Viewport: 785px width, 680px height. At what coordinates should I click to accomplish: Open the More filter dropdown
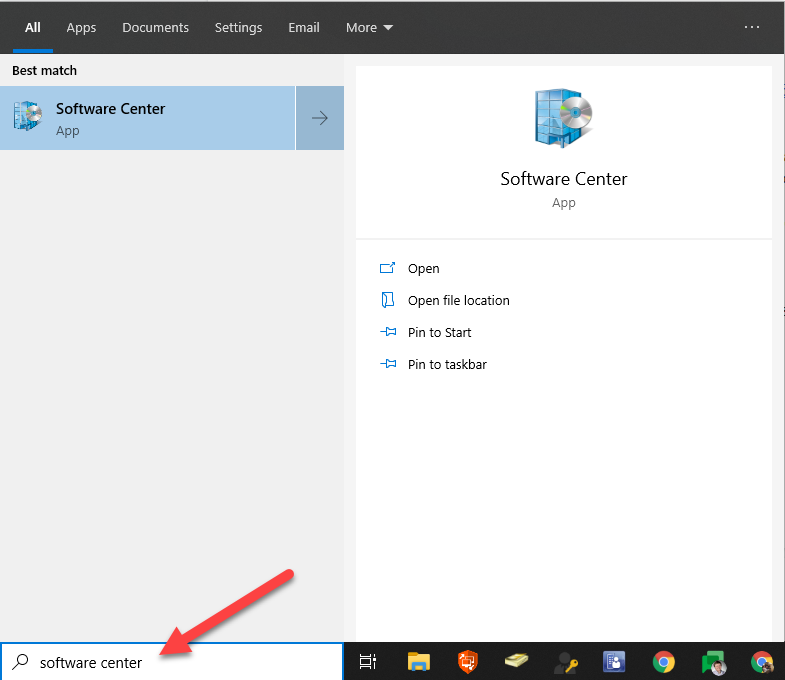point(369,27)
